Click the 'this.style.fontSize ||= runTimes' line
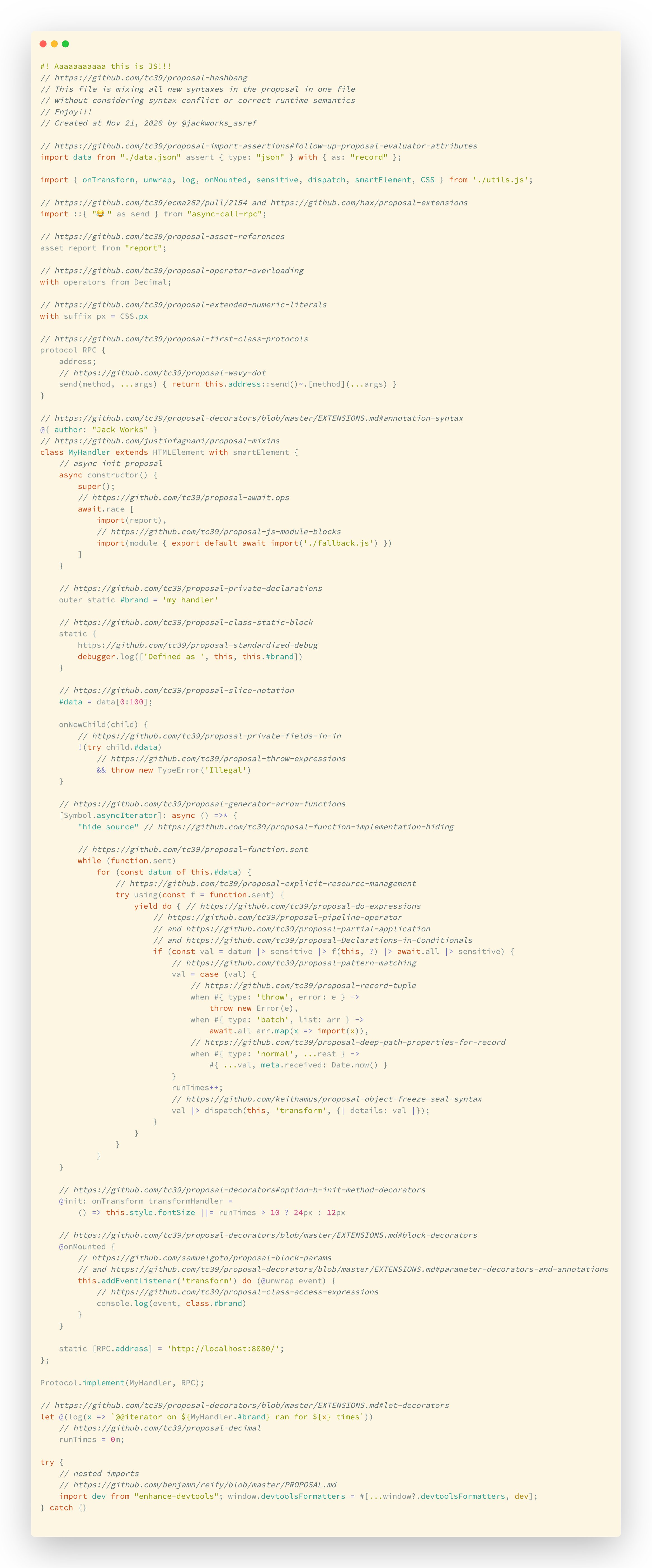 [x=212, y=1212]
